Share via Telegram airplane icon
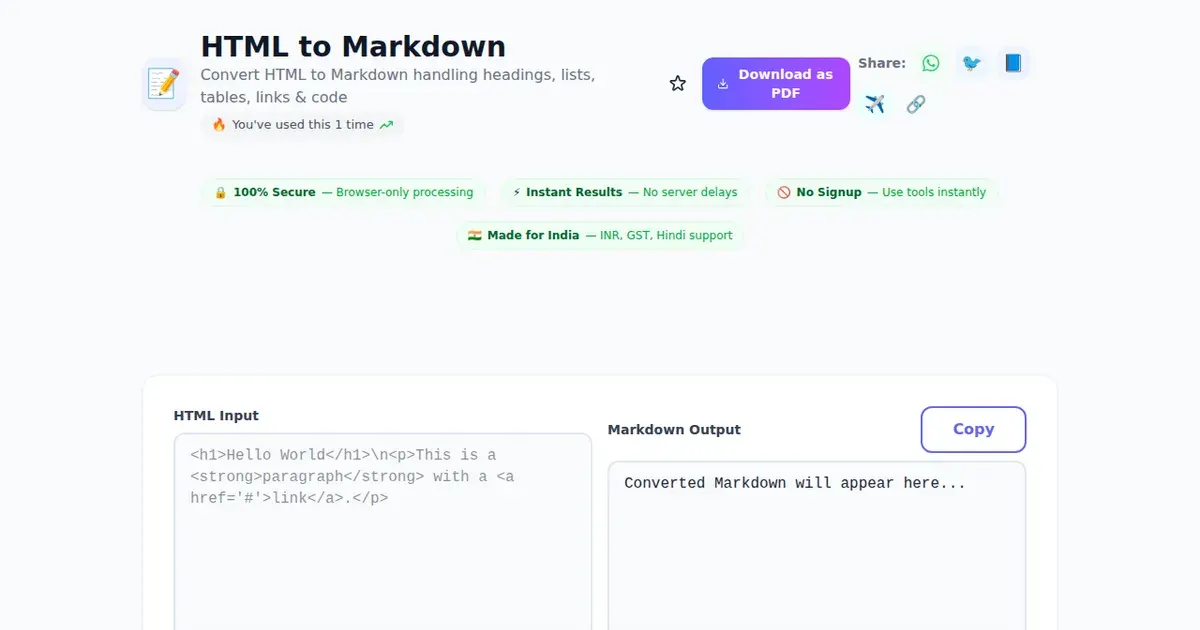 (x=875, y=104)
